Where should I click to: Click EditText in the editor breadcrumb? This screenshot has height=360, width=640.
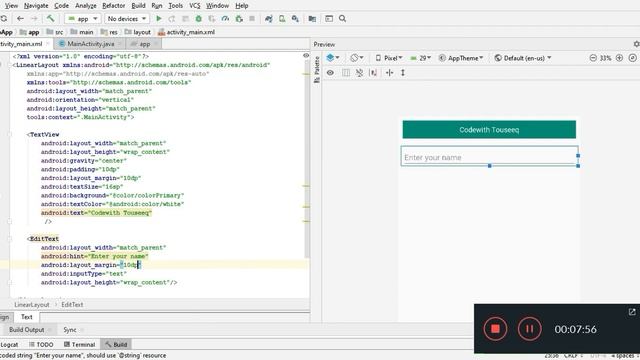pos(72,305)
